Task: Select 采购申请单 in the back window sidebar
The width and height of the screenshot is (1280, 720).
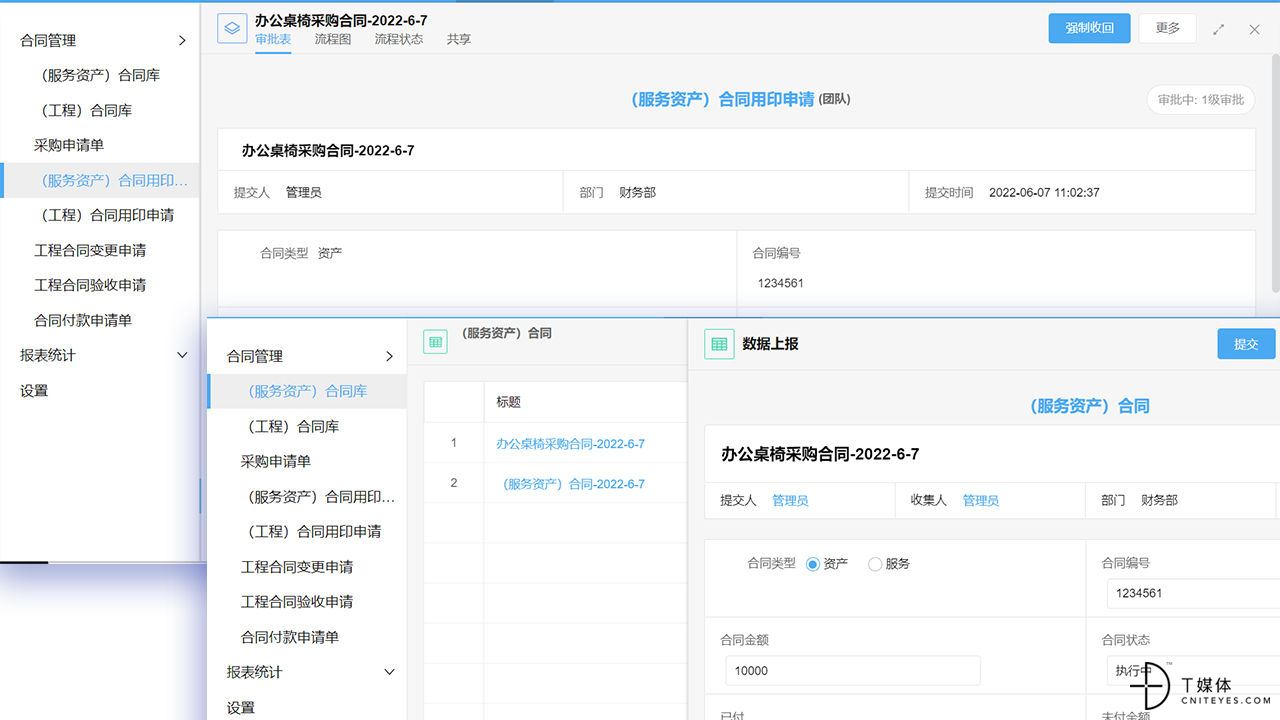Action: 100,145
